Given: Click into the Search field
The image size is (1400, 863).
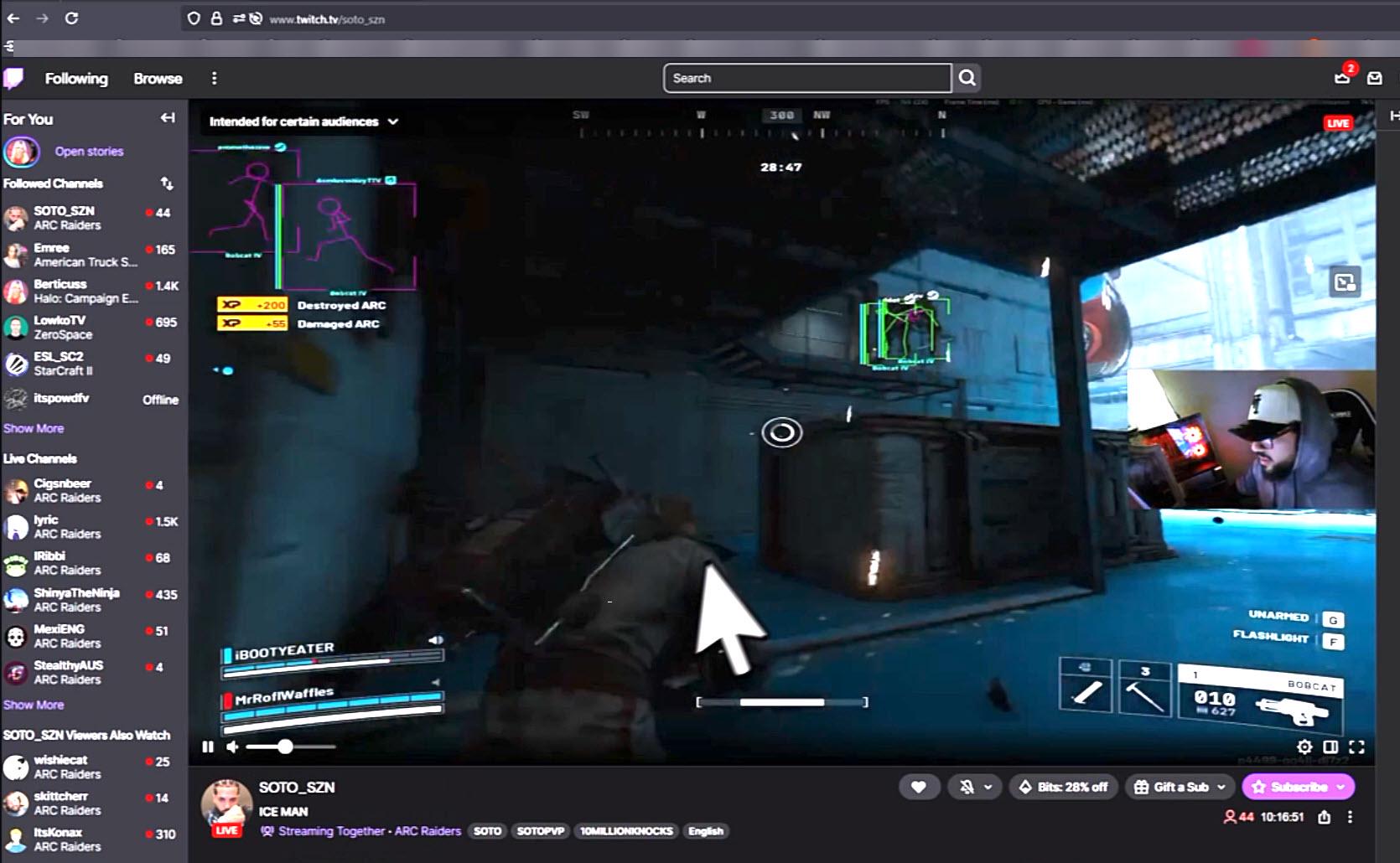Looking at the screenshot, I should tap(807, 78).
